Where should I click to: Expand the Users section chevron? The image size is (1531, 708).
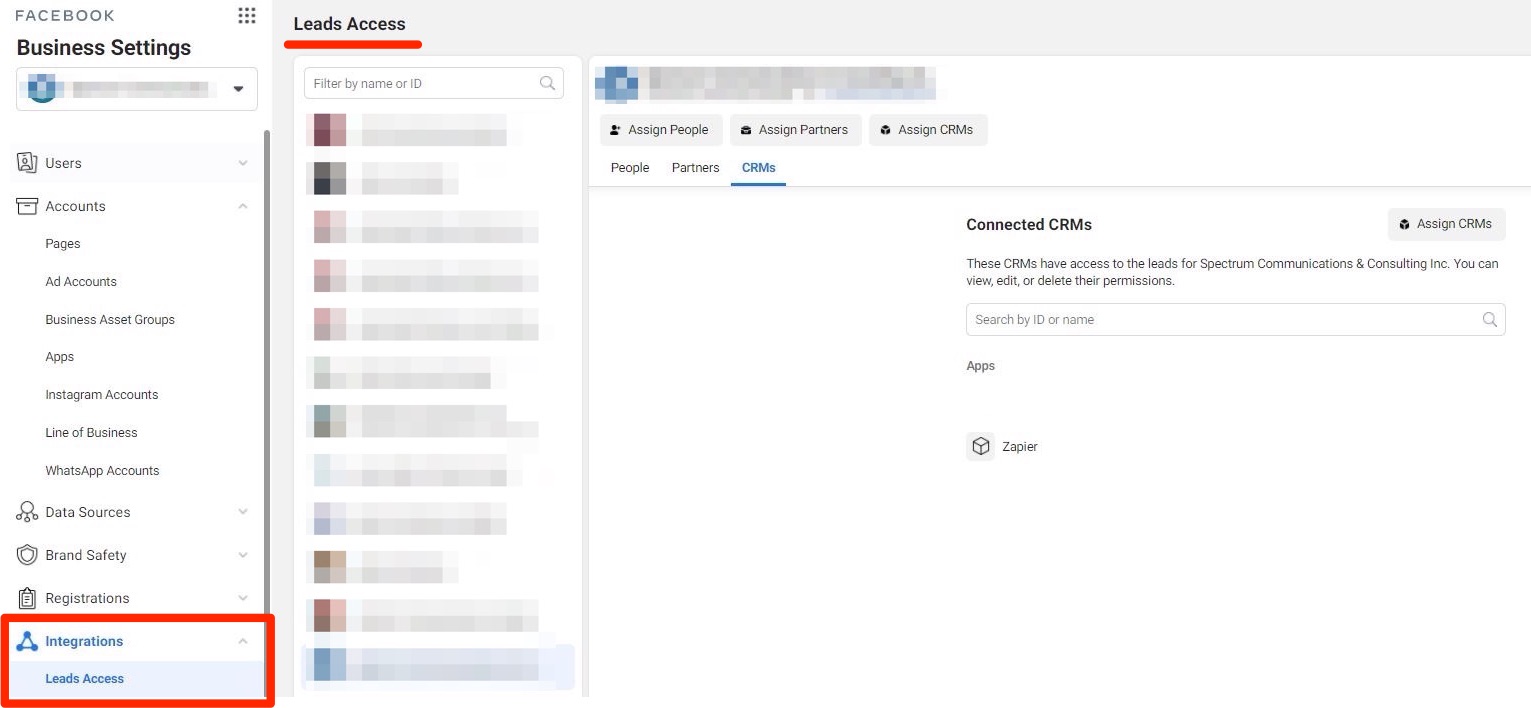[x=242, y=163]
